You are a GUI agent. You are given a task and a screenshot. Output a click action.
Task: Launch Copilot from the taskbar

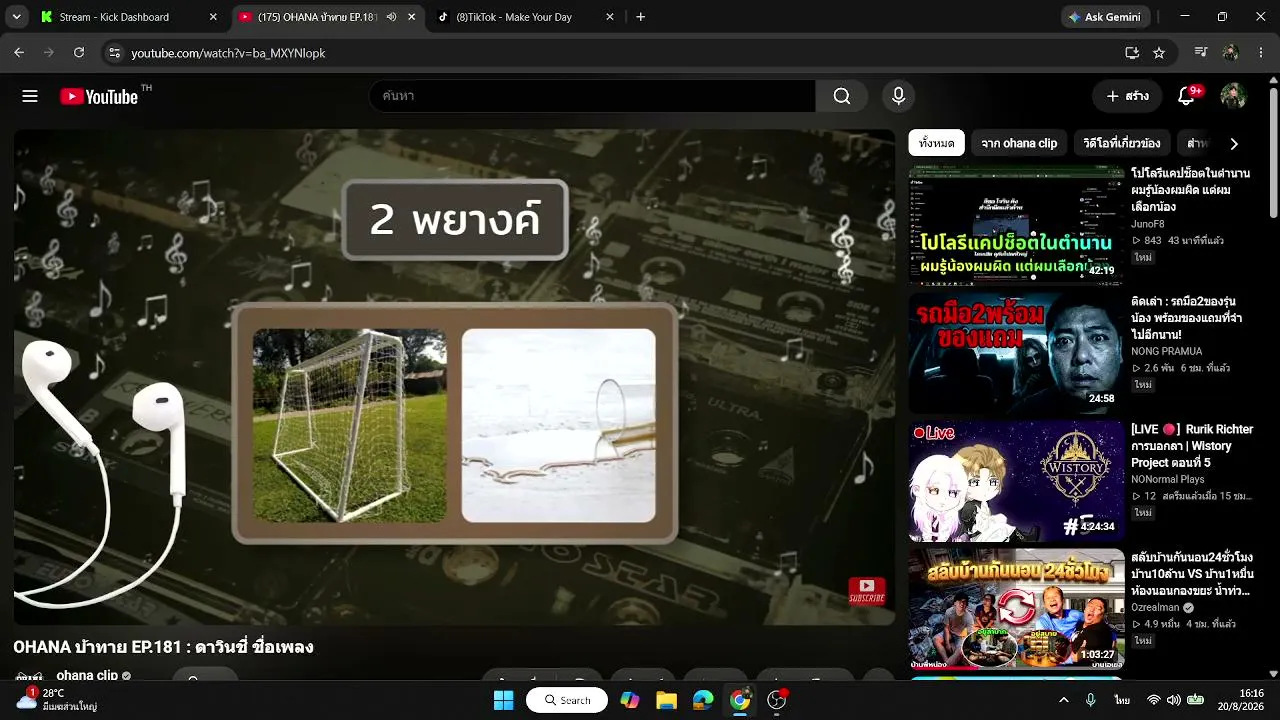click(x=630, y=700)
